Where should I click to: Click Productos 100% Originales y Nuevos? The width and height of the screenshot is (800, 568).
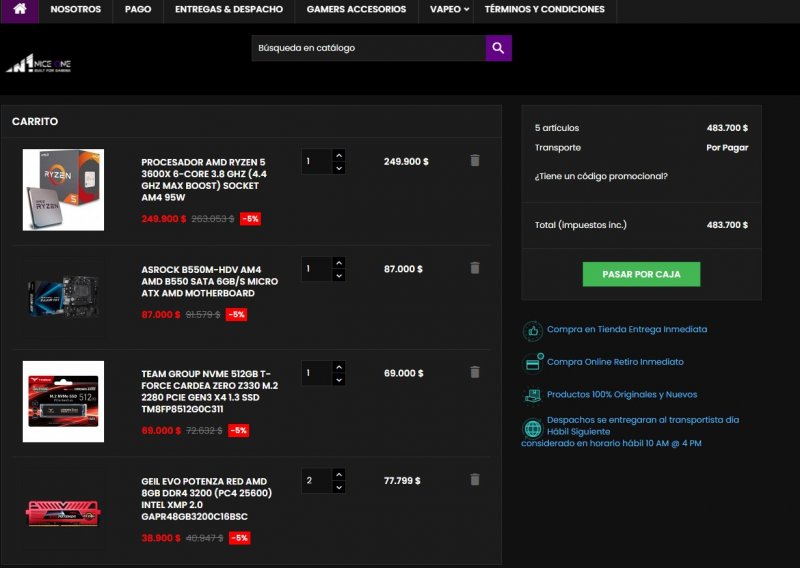click(622, 394)
